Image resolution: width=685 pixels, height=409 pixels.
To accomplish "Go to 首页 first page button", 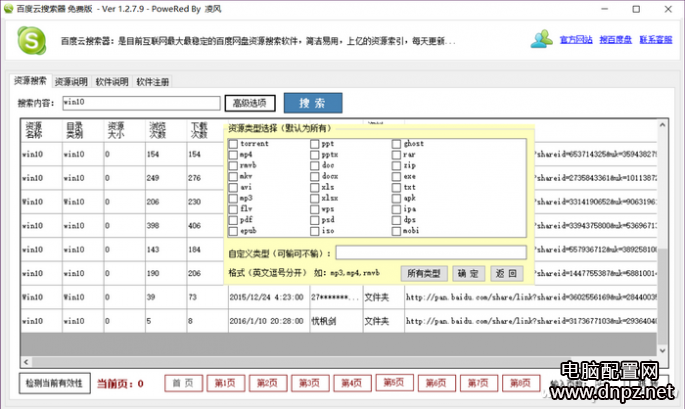I will (183, 383).
